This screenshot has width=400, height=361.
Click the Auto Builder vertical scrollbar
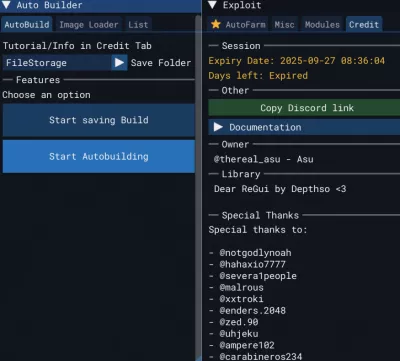[x=198, y=187]
